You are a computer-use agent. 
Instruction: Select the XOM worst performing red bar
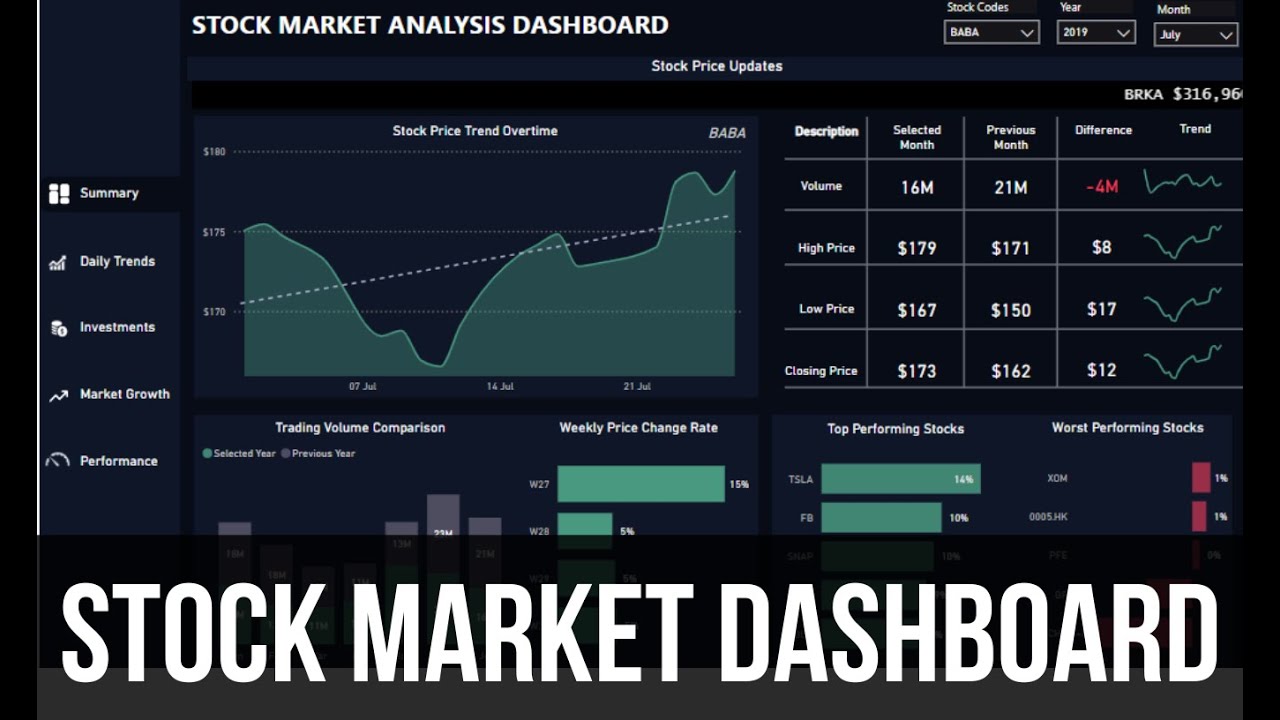tap(1201, 478)
